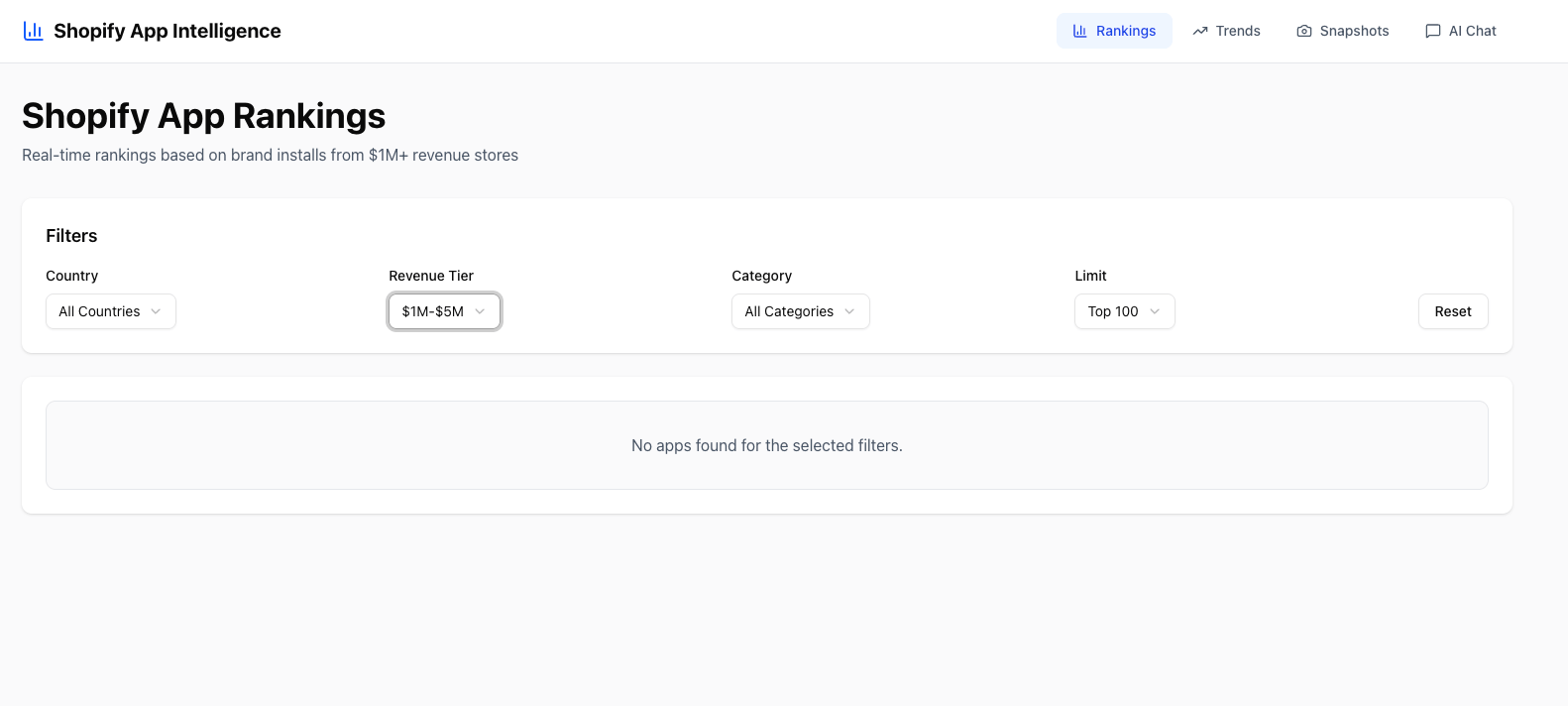
Task: Click the chevron arrow in the Country filter
Action: click(156, 311)
